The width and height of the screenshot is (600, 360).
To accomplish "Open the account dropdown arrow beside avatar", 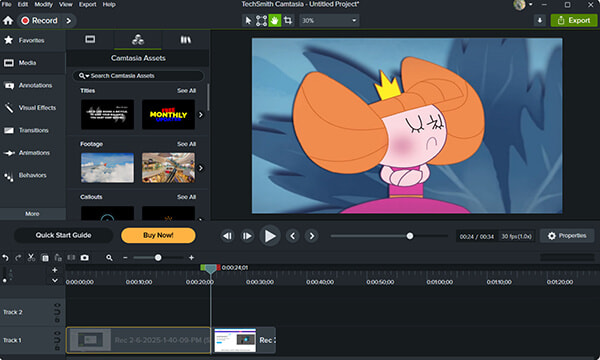I will tap(530, 5).
